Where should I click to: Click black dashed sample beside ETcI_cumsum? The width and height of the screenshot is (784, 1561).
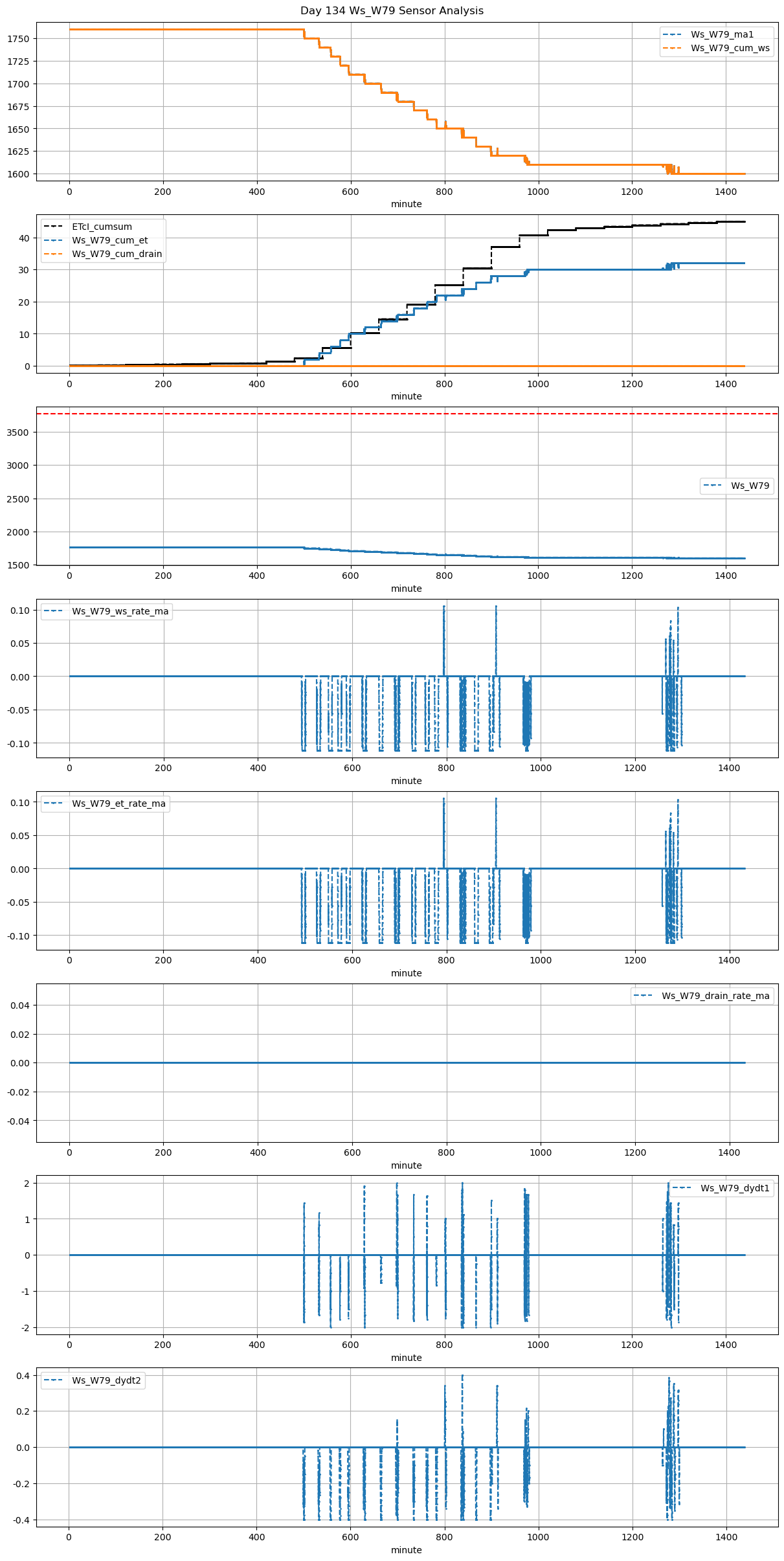[54, 227]
